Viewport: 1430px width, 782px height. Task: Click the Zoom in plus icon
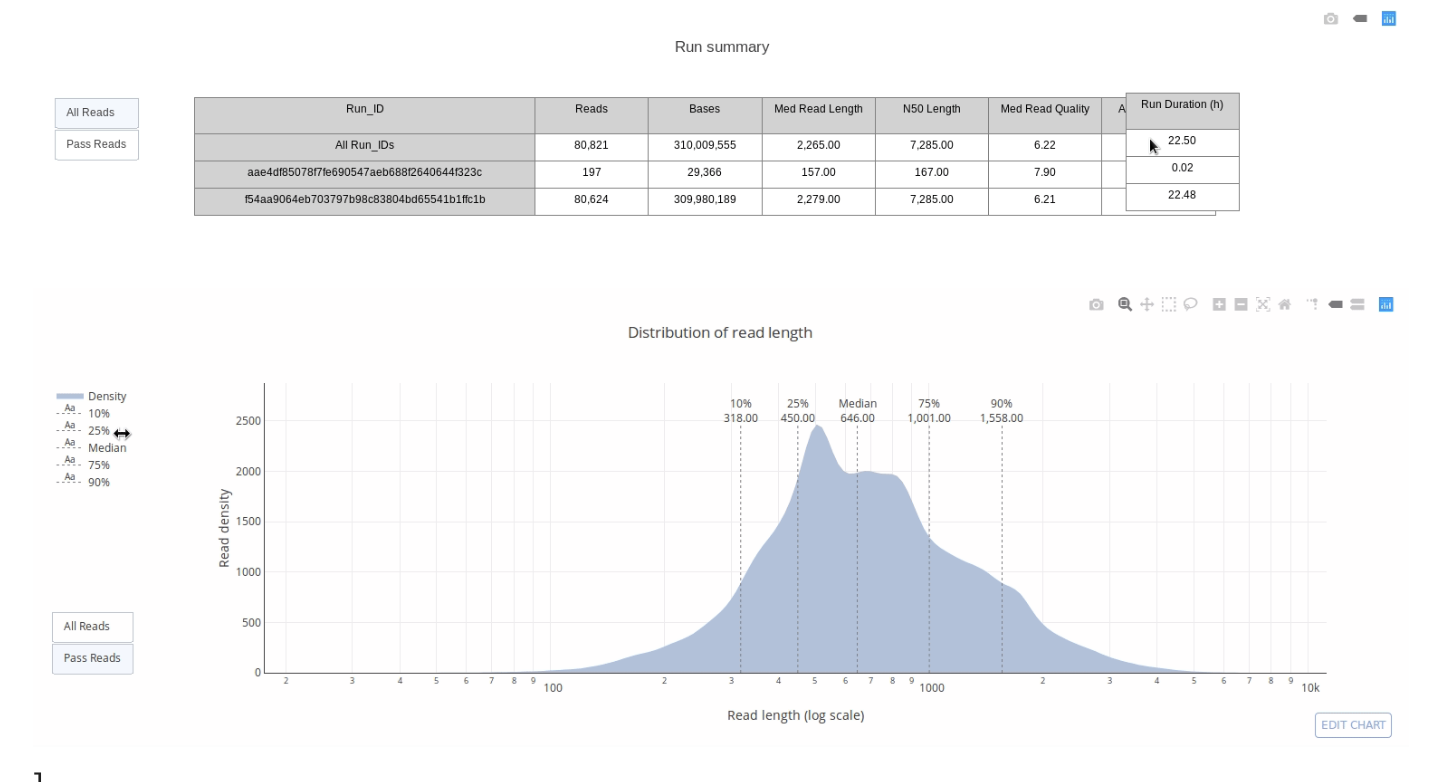(1219, 305)
